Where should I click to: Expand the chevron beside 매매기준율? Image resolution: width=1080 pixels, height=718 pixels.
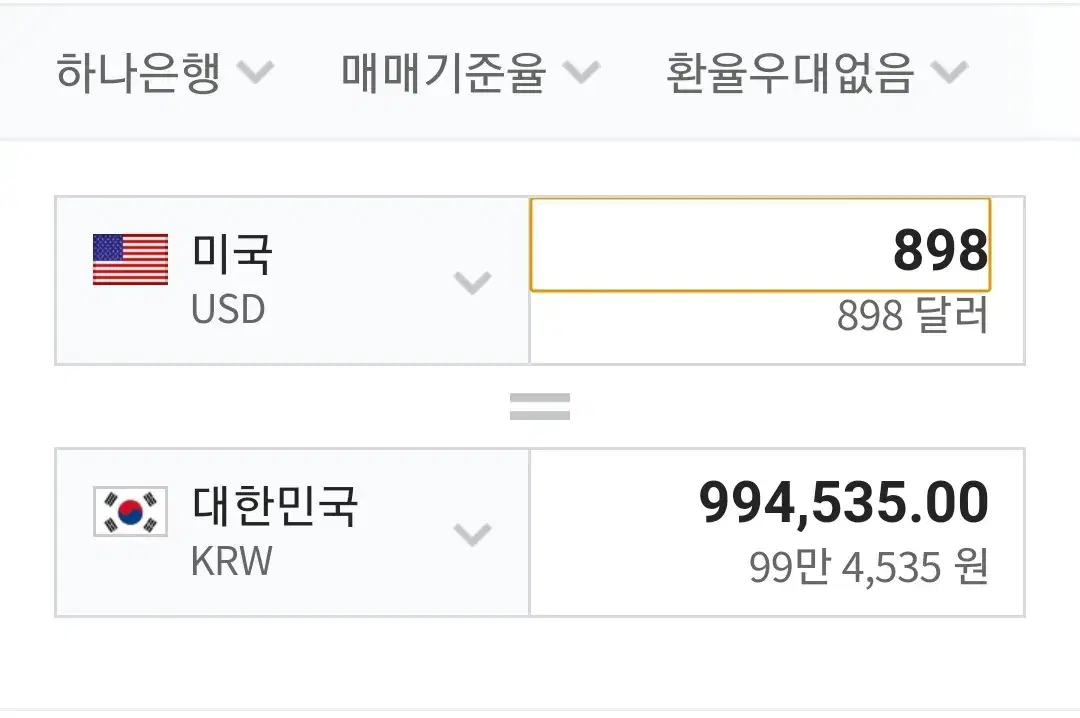click(581, 73)
